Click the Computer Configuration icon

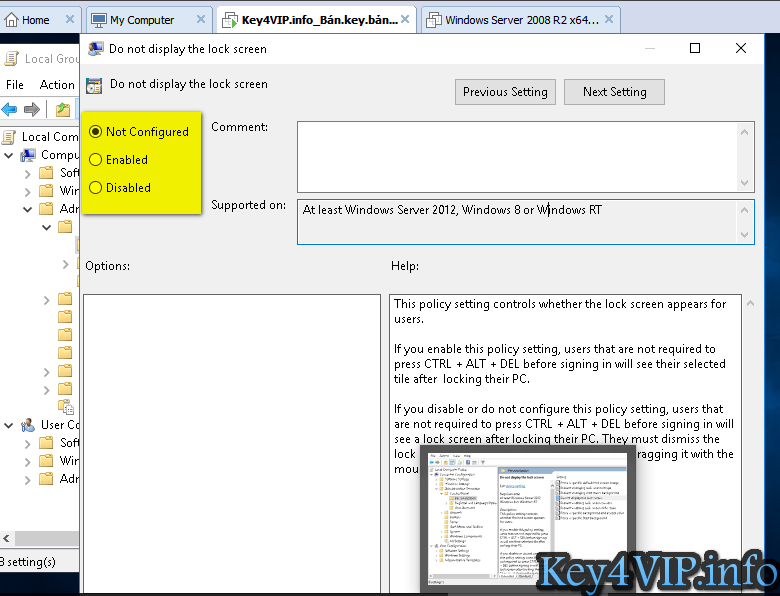click(x=28, y=155)
